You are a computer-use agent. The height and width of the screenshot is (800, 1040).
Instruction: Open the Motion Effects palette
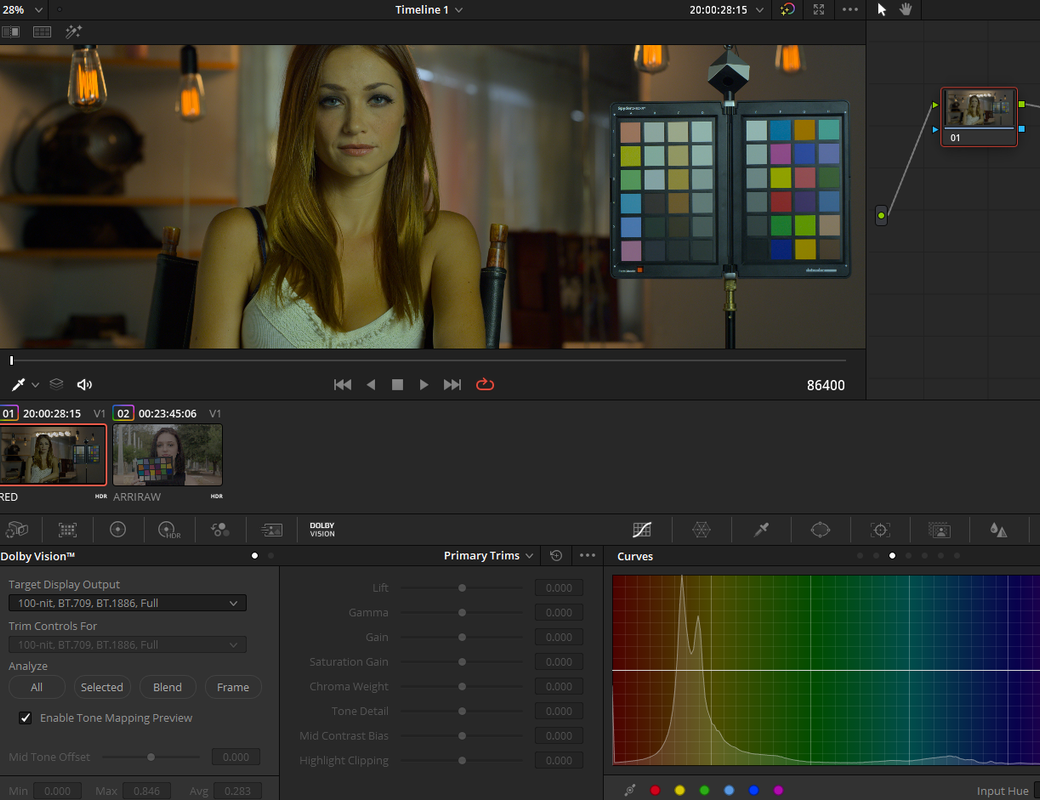[271, 529]
